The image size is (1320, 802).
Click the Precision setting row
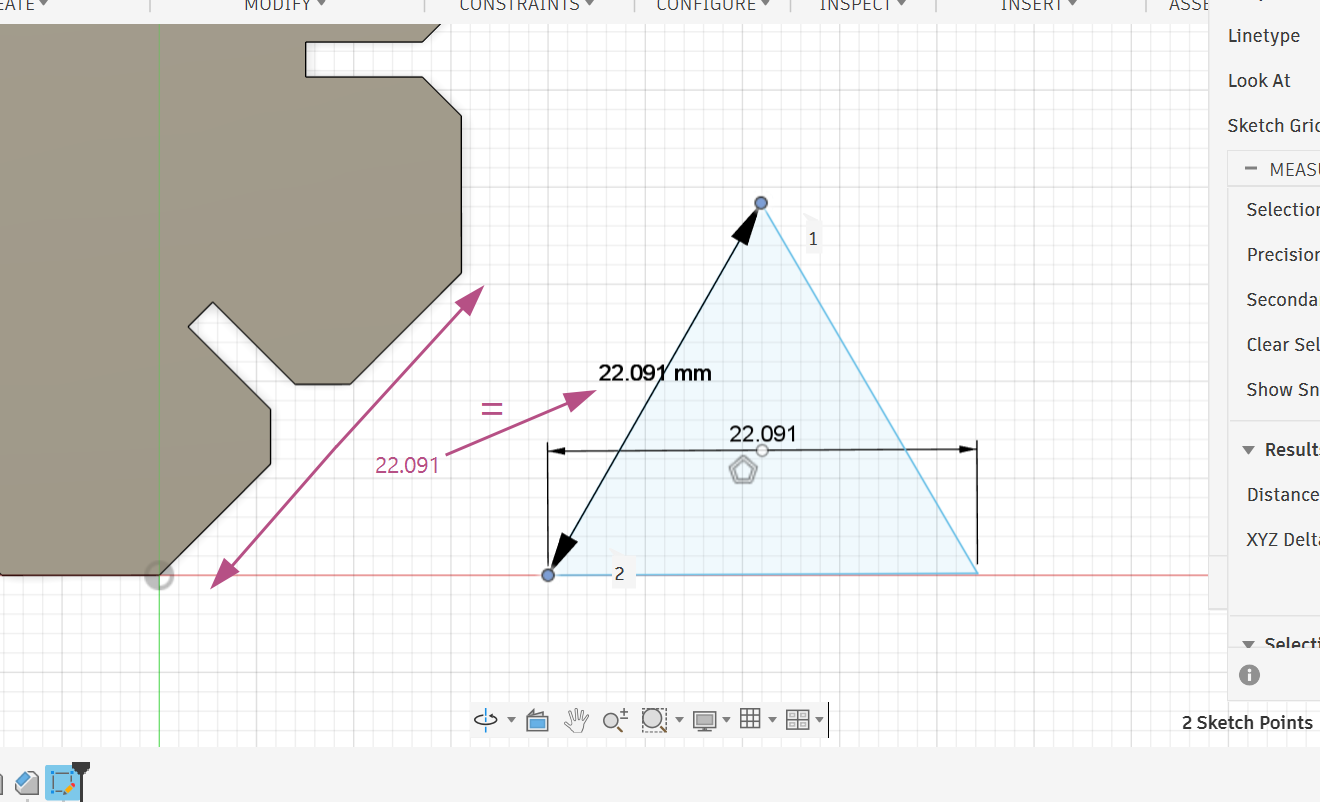(x=1283, y=255)
